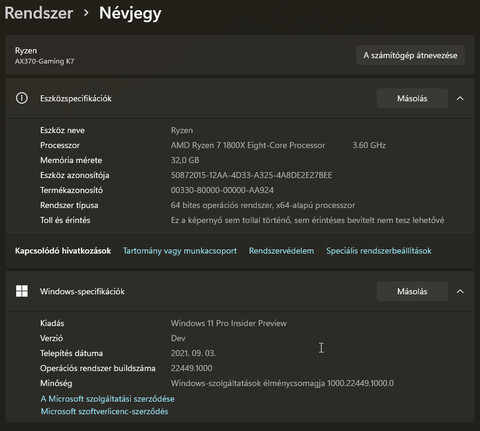Open Microsoft szoftverlicenc-szerződés link

click(104, 411)
